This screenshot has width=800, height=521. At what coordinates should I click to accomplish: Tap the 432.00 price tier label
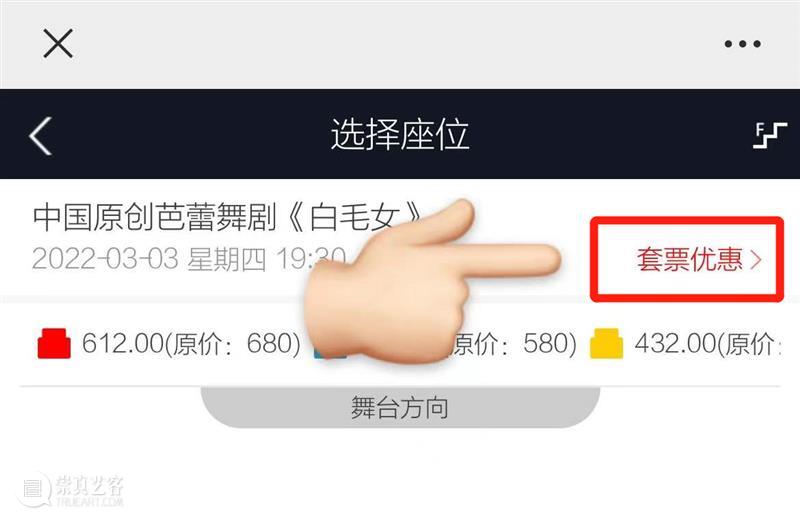(708, 343)
